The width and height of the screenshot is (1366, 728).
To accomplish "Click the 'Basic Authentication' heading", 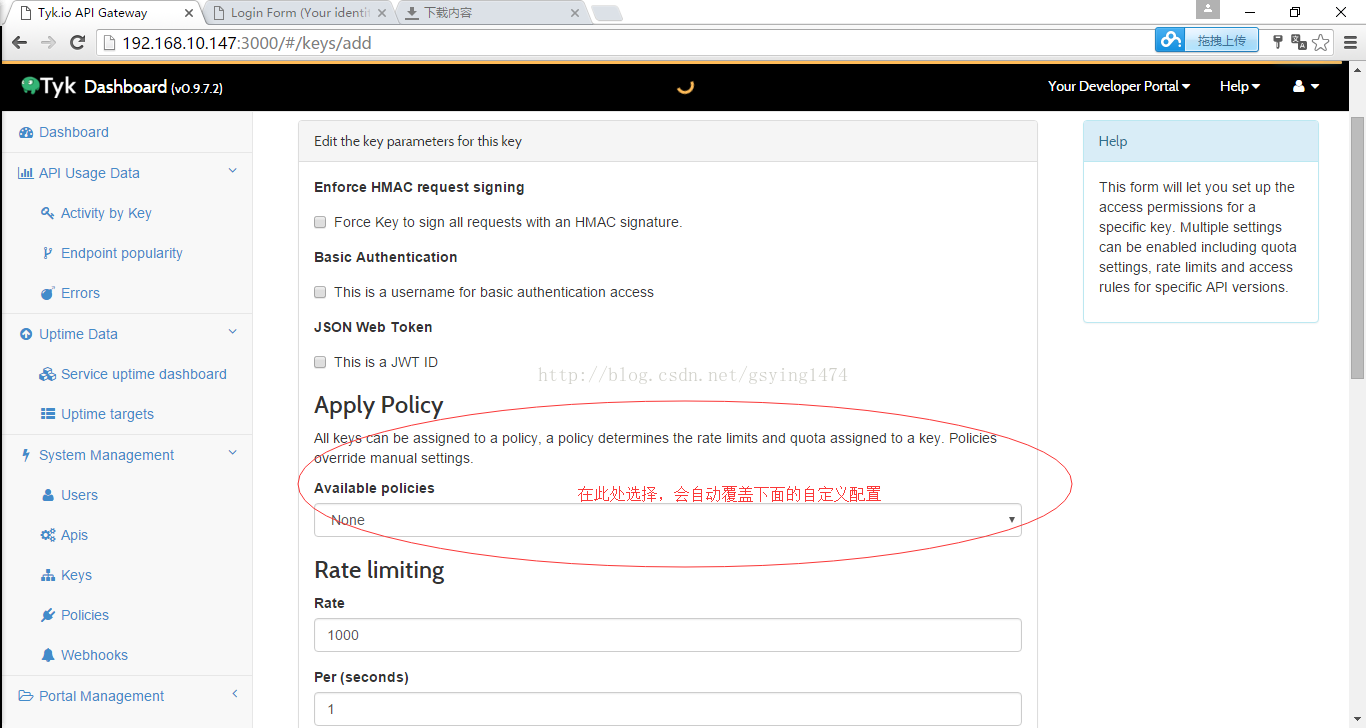I will [x=386, y=257].
